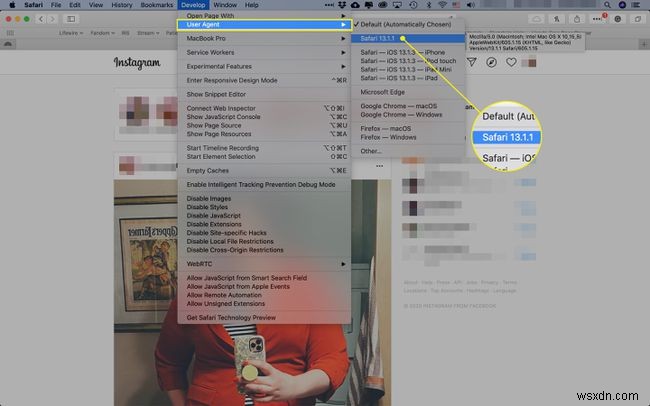Select Google Chrome macOS user agent
This screenshot has height=406, width=650.
tap(408, 106)
